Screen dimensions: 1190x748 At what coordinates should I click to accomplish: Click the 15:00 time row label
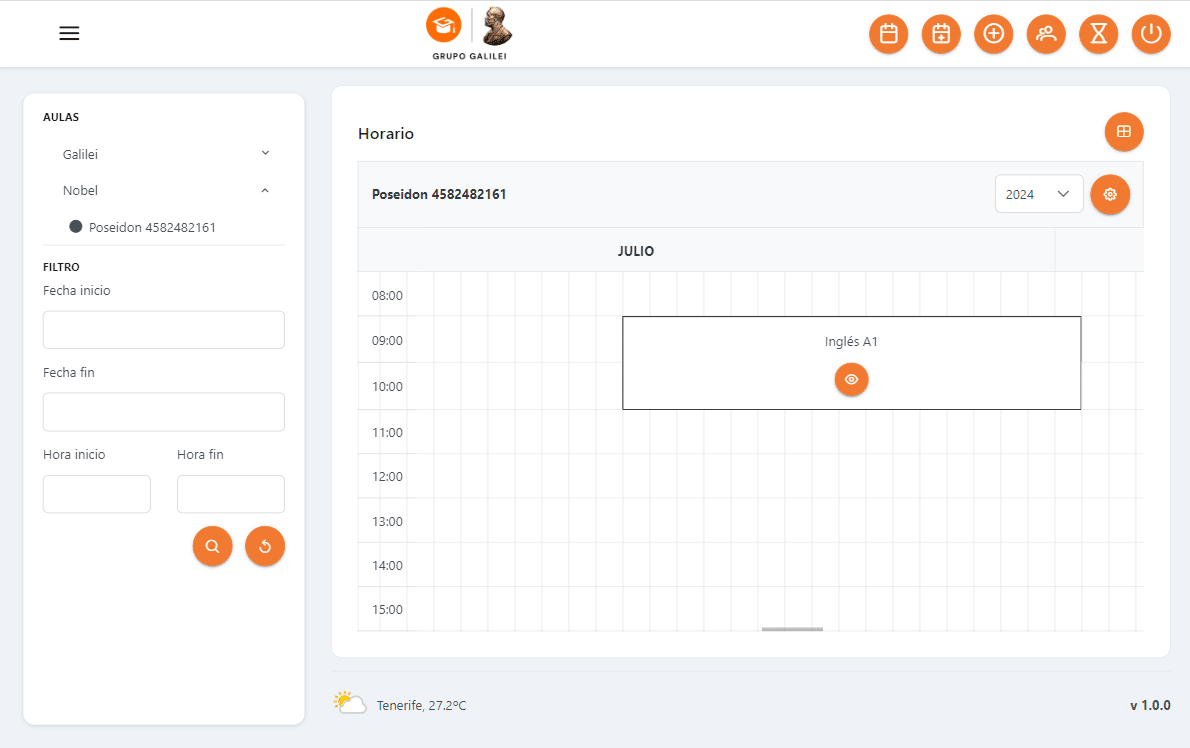[x=387, y=609]
